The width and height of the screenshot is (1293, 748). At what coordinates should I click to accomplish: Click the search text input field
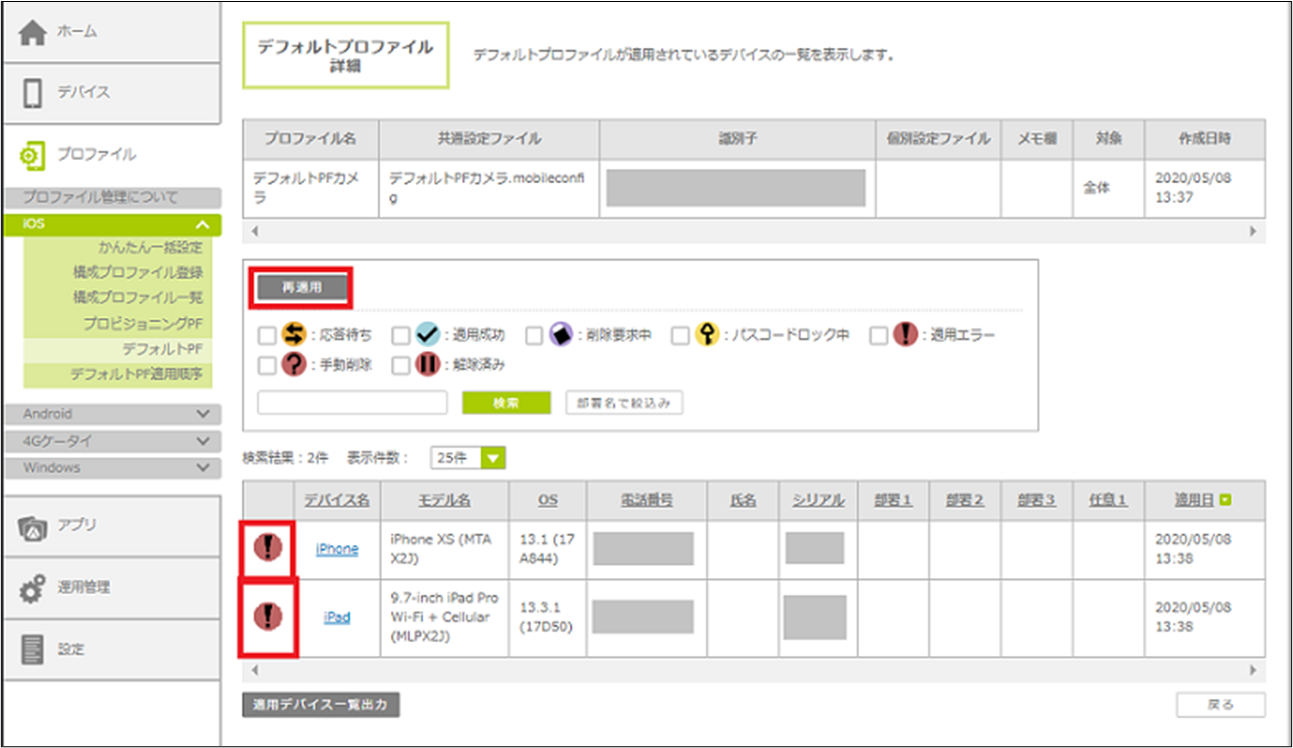352,403
